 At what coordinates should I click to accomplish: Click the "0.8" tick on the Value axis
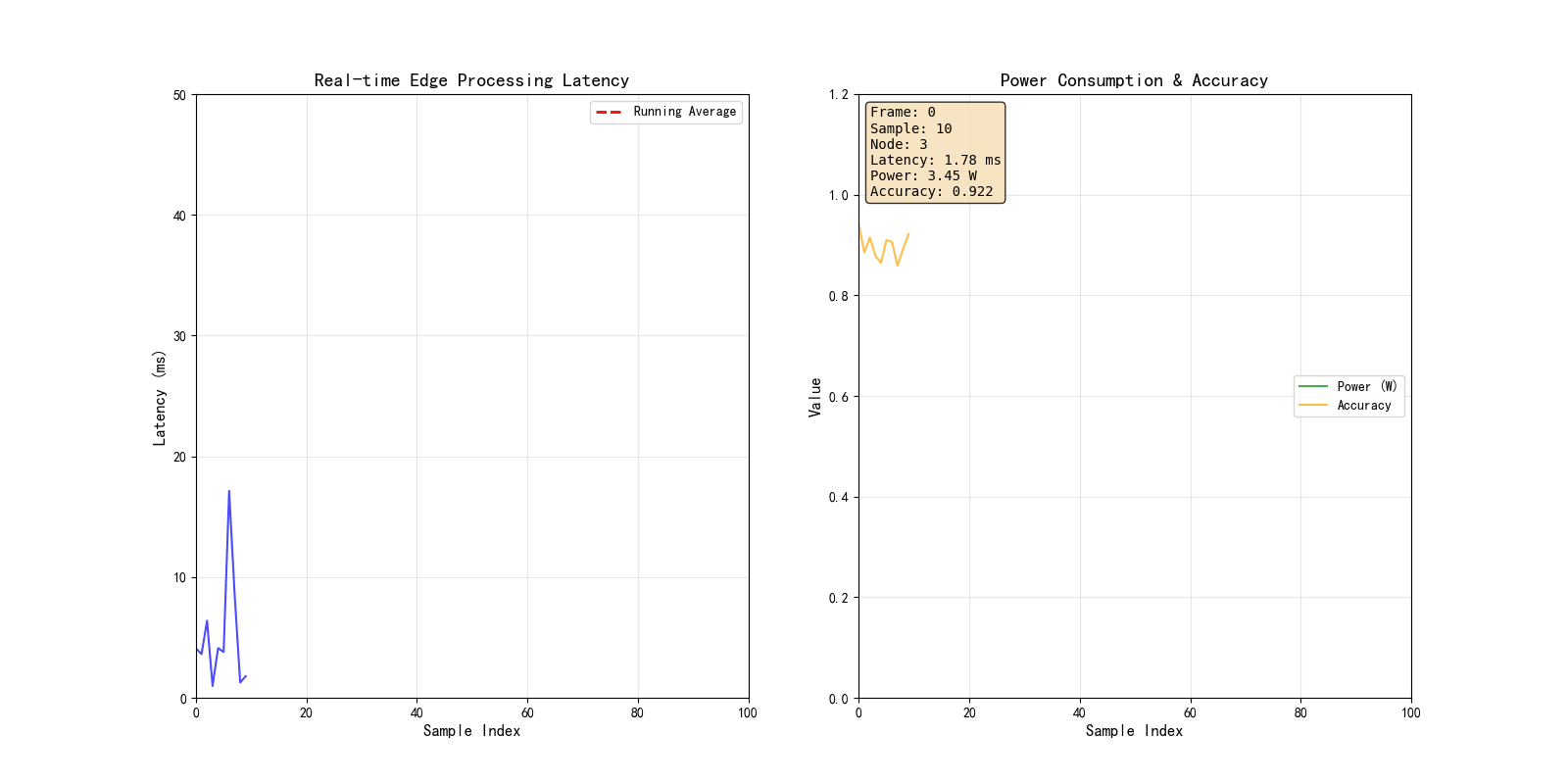(839, 296)
